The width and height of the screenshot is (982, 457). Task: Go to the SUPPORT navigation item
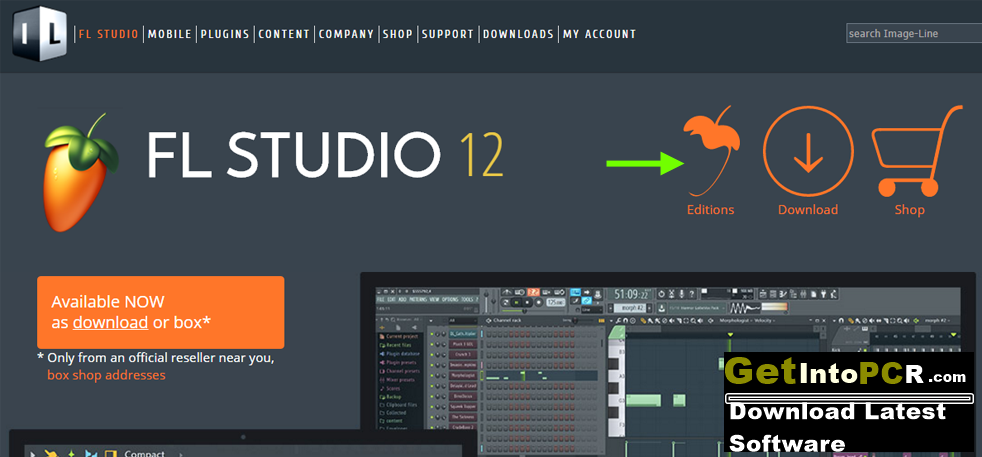pyautogui.click(x=447, y=34)
